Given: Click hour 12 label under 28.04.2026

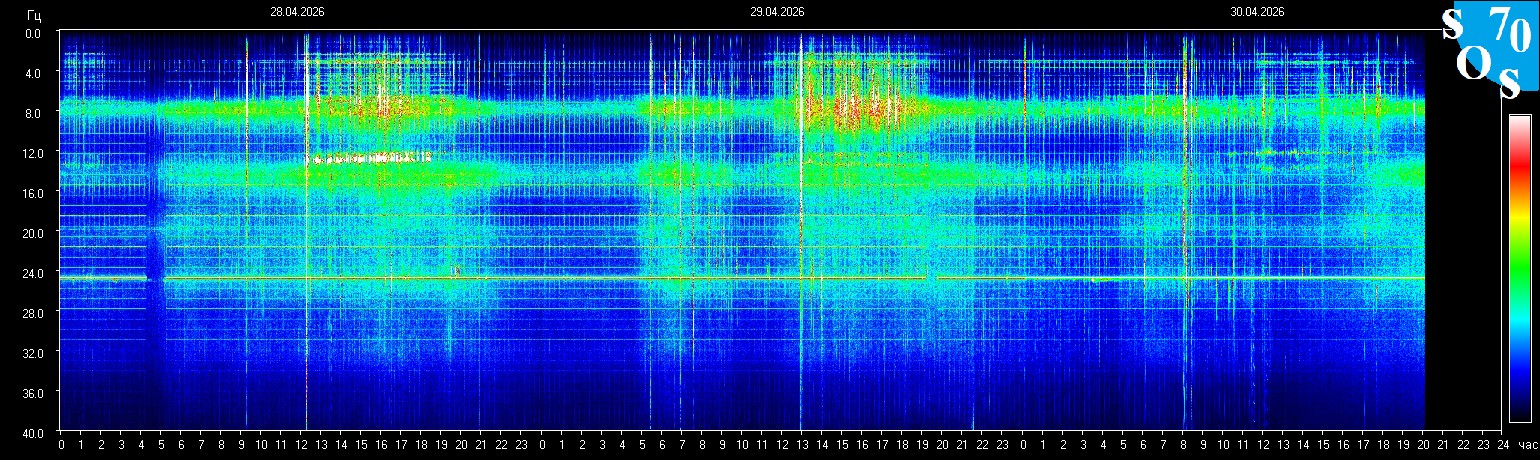Looking at the screenshot, I should tap(301, 444).
